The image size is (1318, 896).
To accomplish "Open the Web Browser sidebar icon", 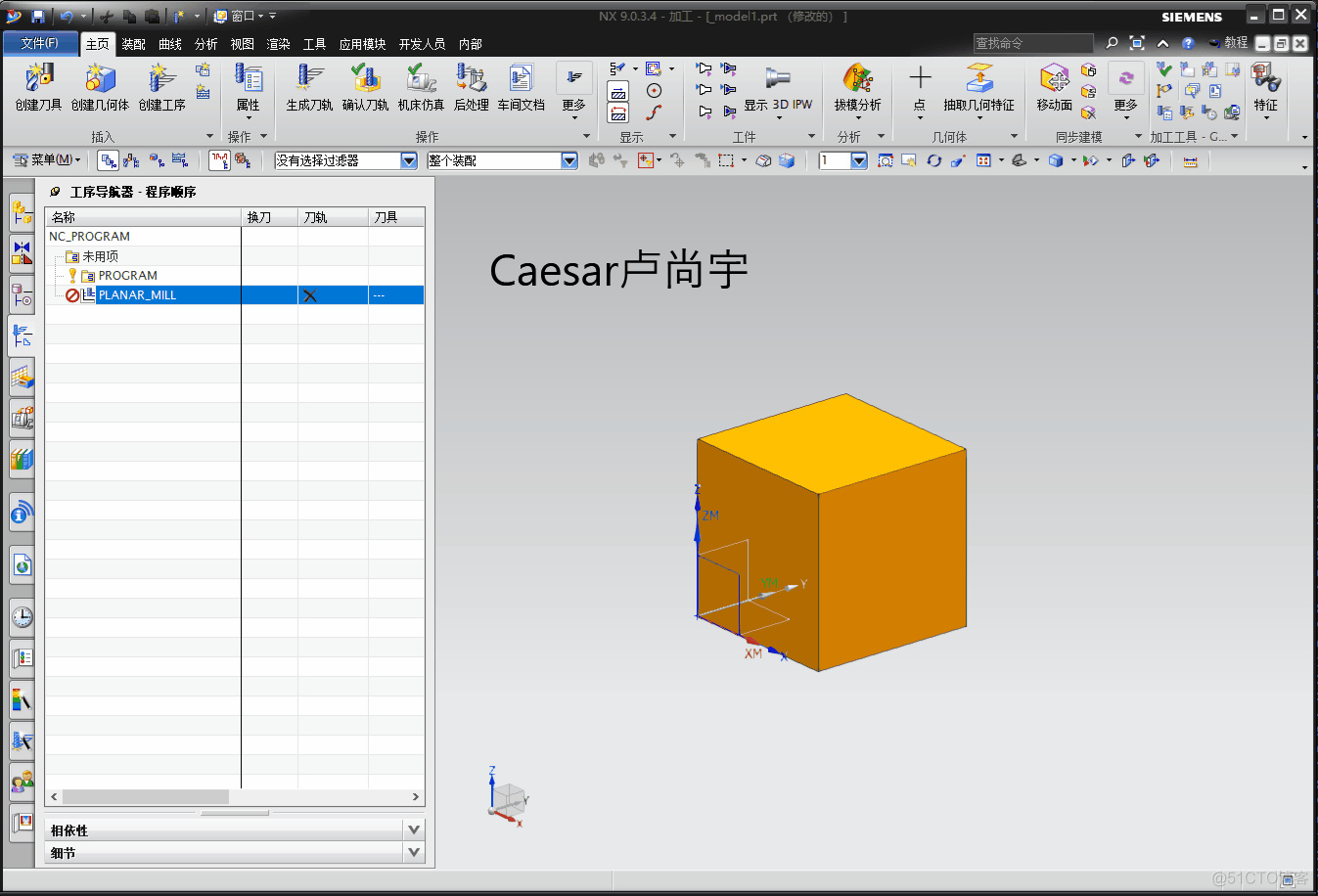I will pos(22,564).
